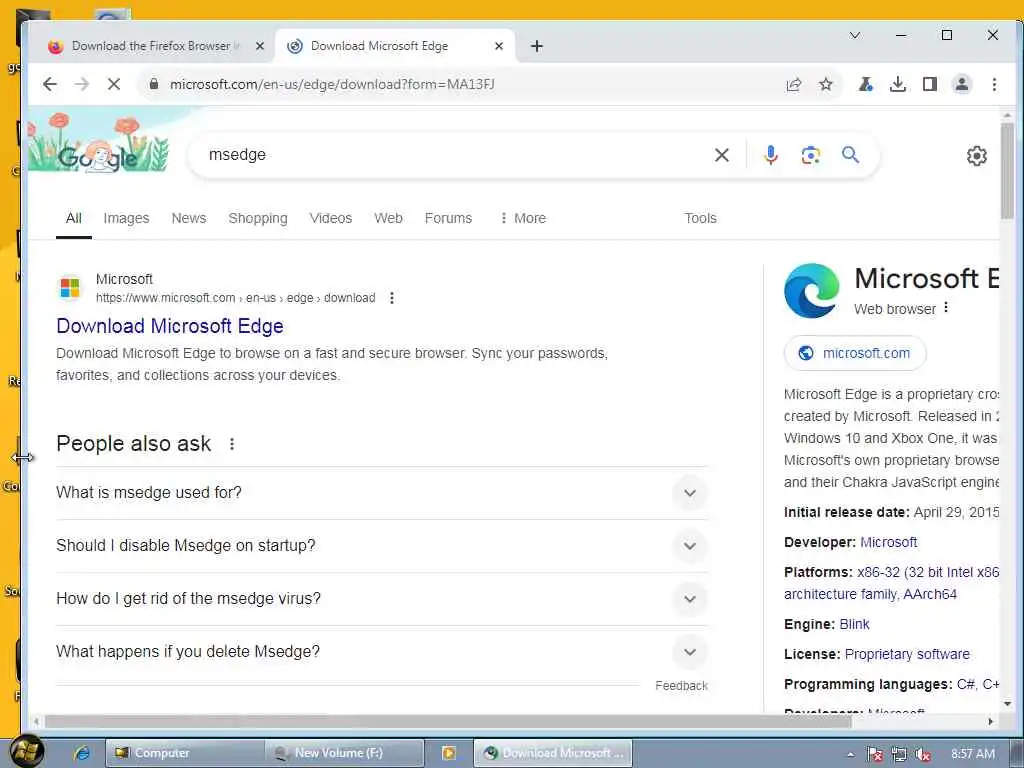The height and width of the screenshot is (768, 1024).
Task: Switch to the Web results tab
Action: point(388,218)
